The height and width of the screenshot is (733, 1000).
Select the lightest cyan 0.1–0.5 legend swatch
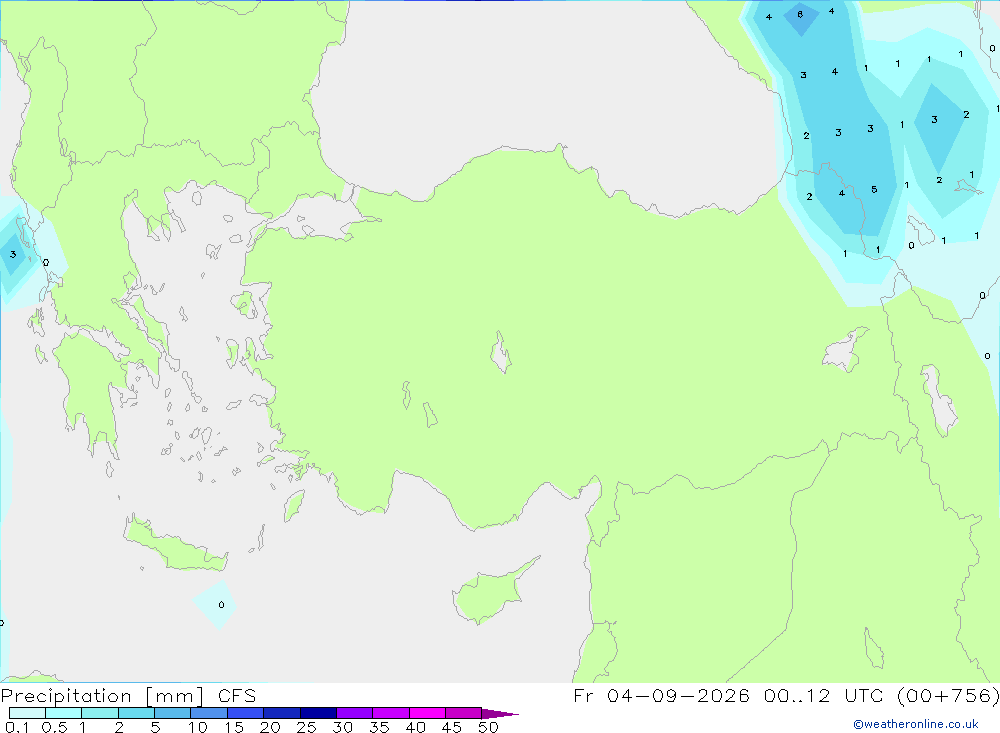[x=27, y=713]
